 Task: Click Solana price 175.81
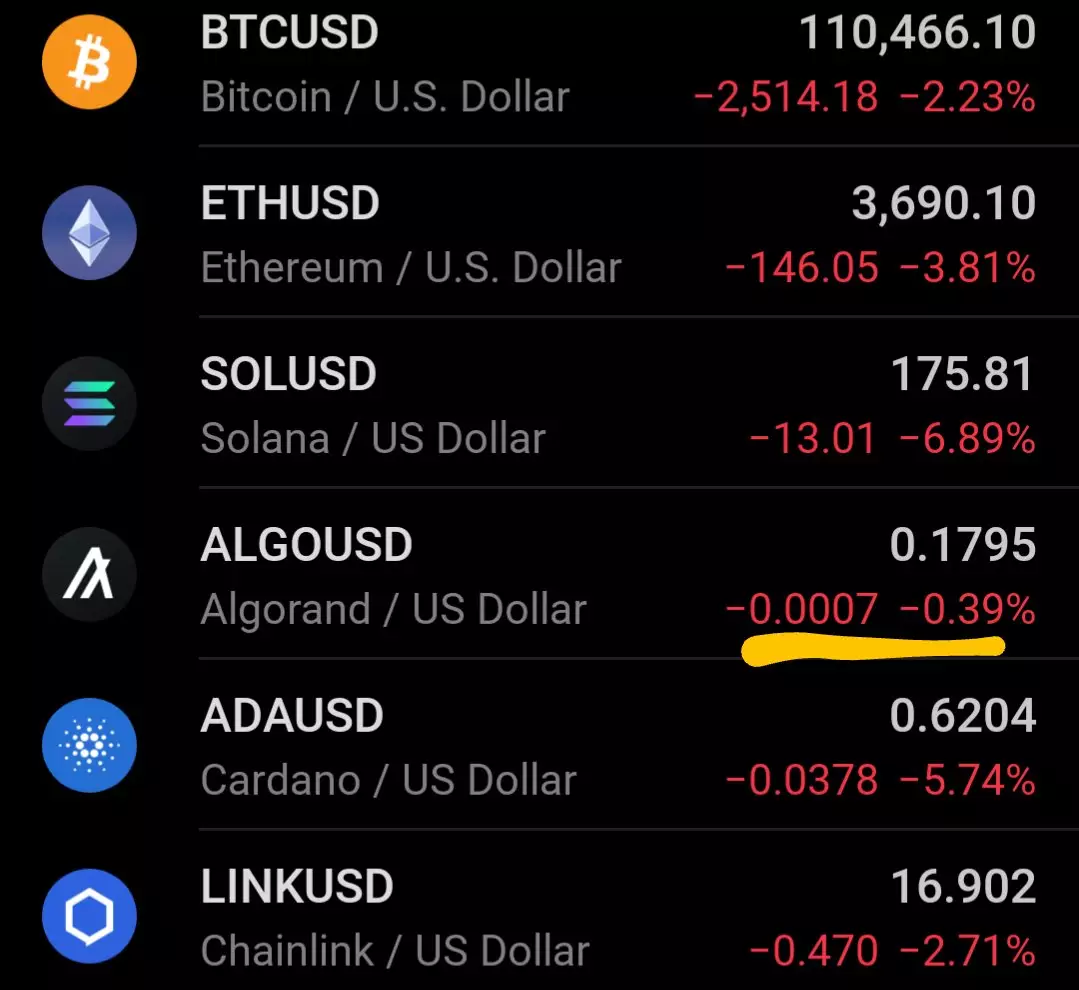tap(962, 375)
